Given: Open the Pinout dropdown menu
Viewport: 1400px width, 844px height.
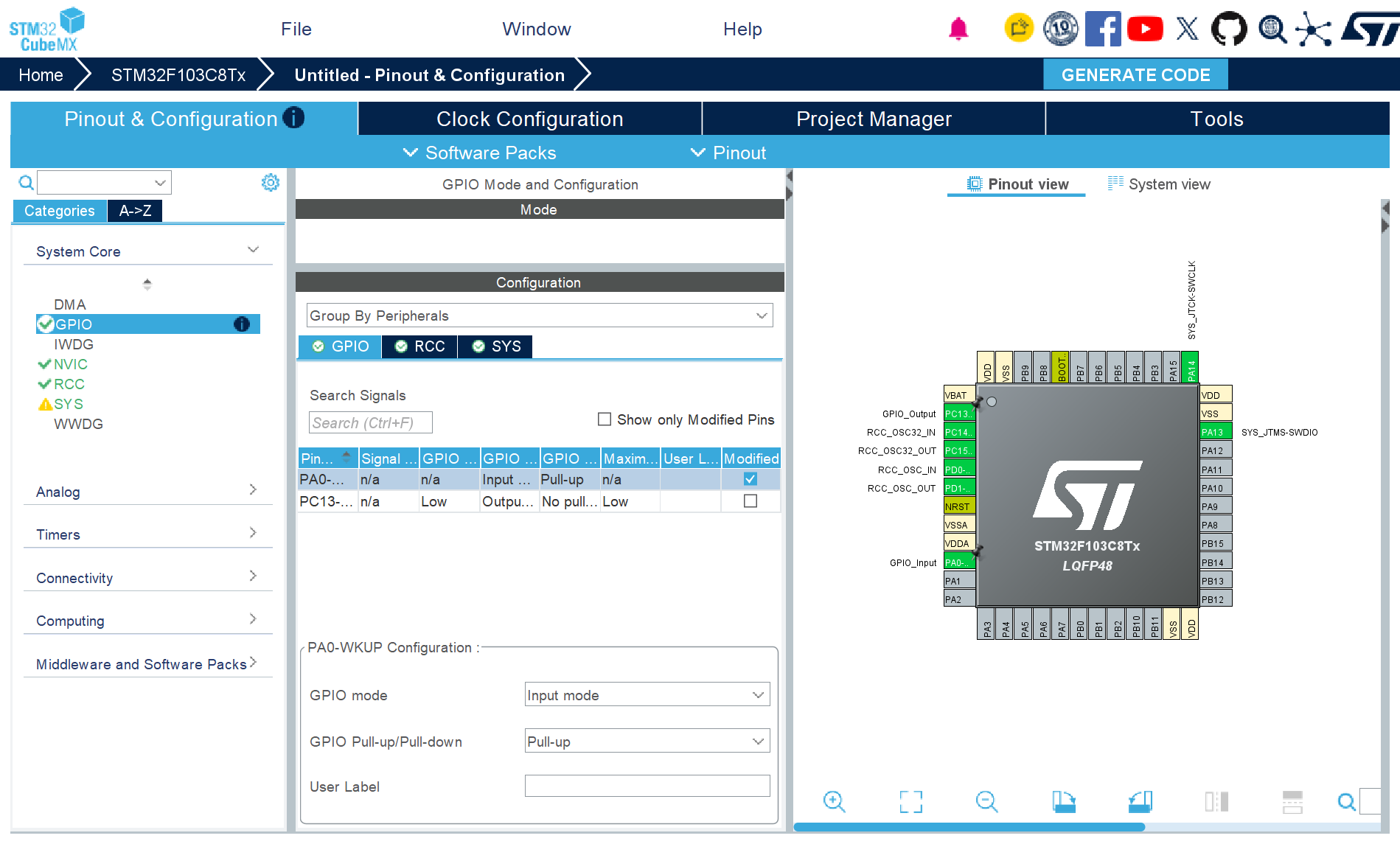Looking at the screenshot, I should pyautogui.click(x=728, y=153).
